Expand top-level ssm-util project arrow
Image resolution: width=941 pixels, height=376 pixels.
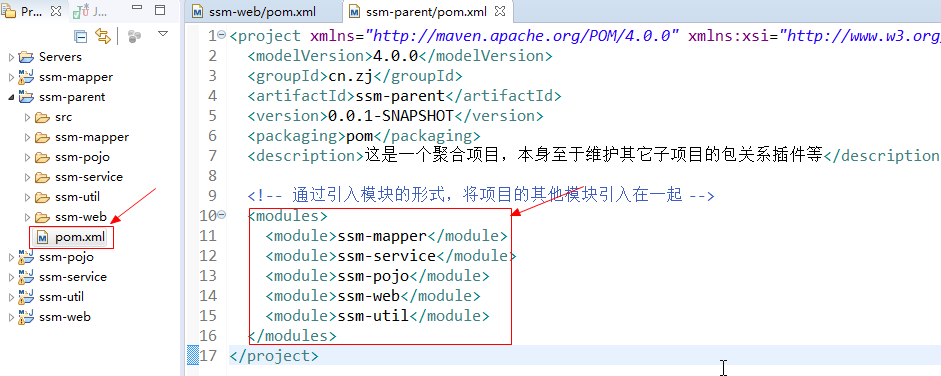pos(11,297)
